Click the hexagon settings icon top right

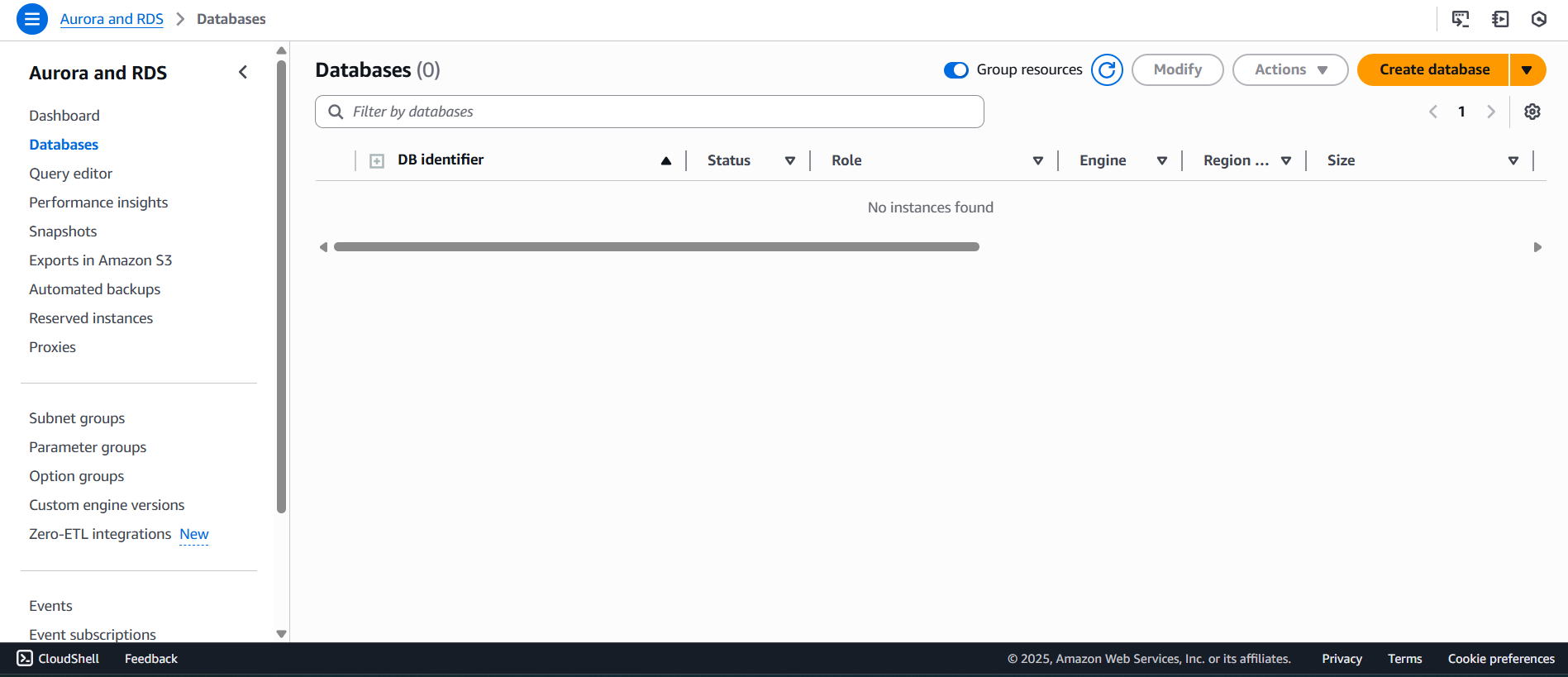tap(1538, 19)
